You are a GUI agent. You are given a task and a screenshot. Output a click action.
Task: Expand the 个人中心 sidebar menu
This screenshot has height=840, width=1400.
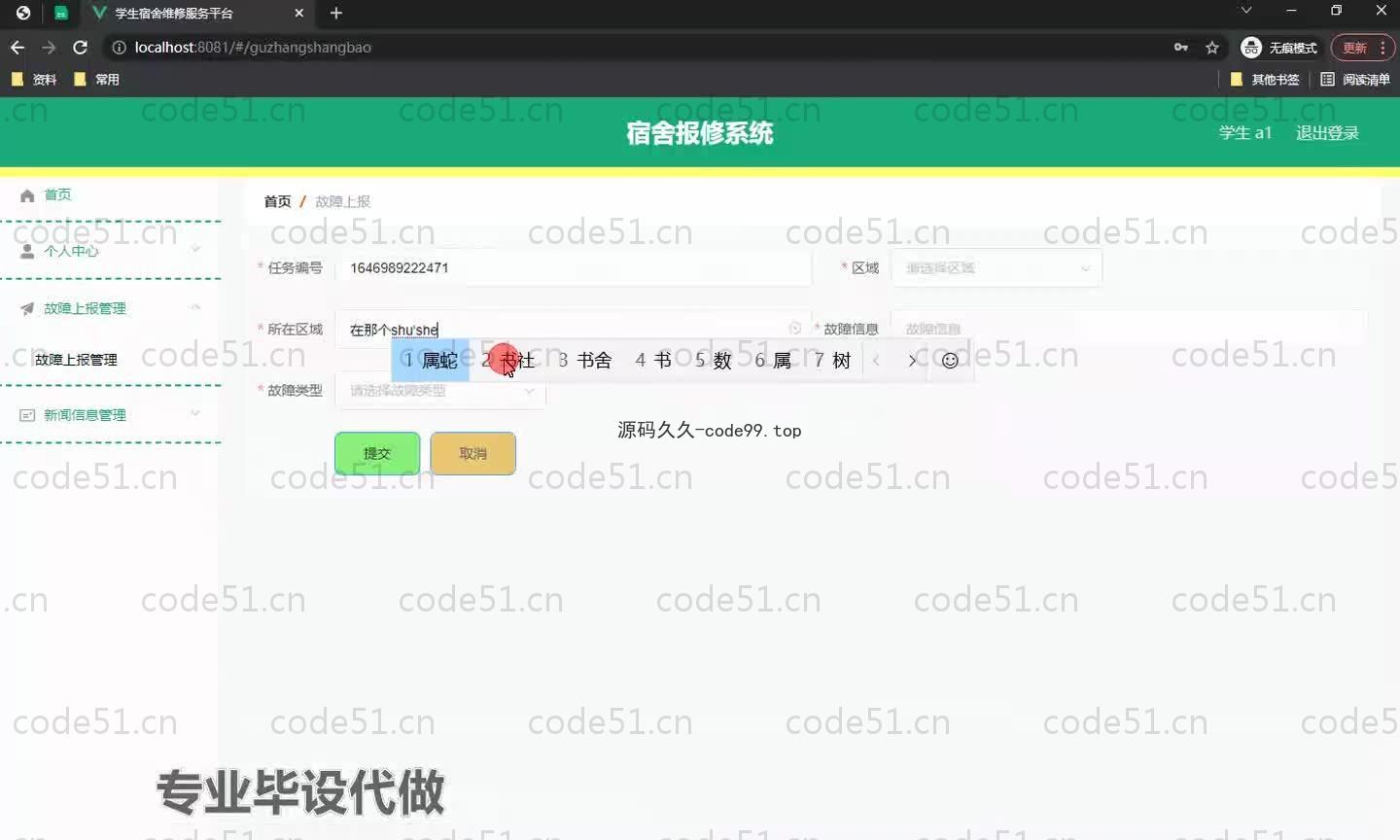click(x=111, y=251)
